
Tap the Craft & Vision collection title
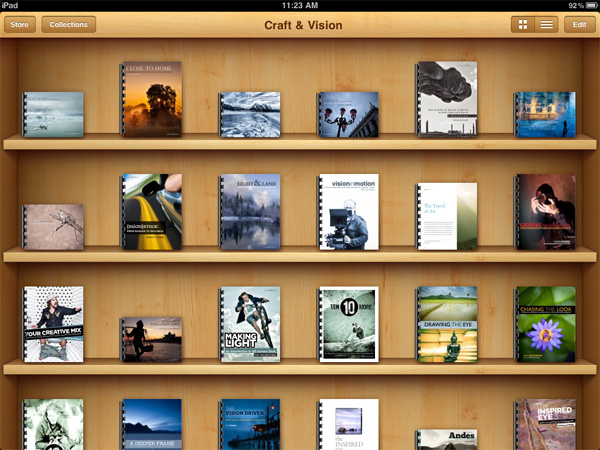pos(303,25)
